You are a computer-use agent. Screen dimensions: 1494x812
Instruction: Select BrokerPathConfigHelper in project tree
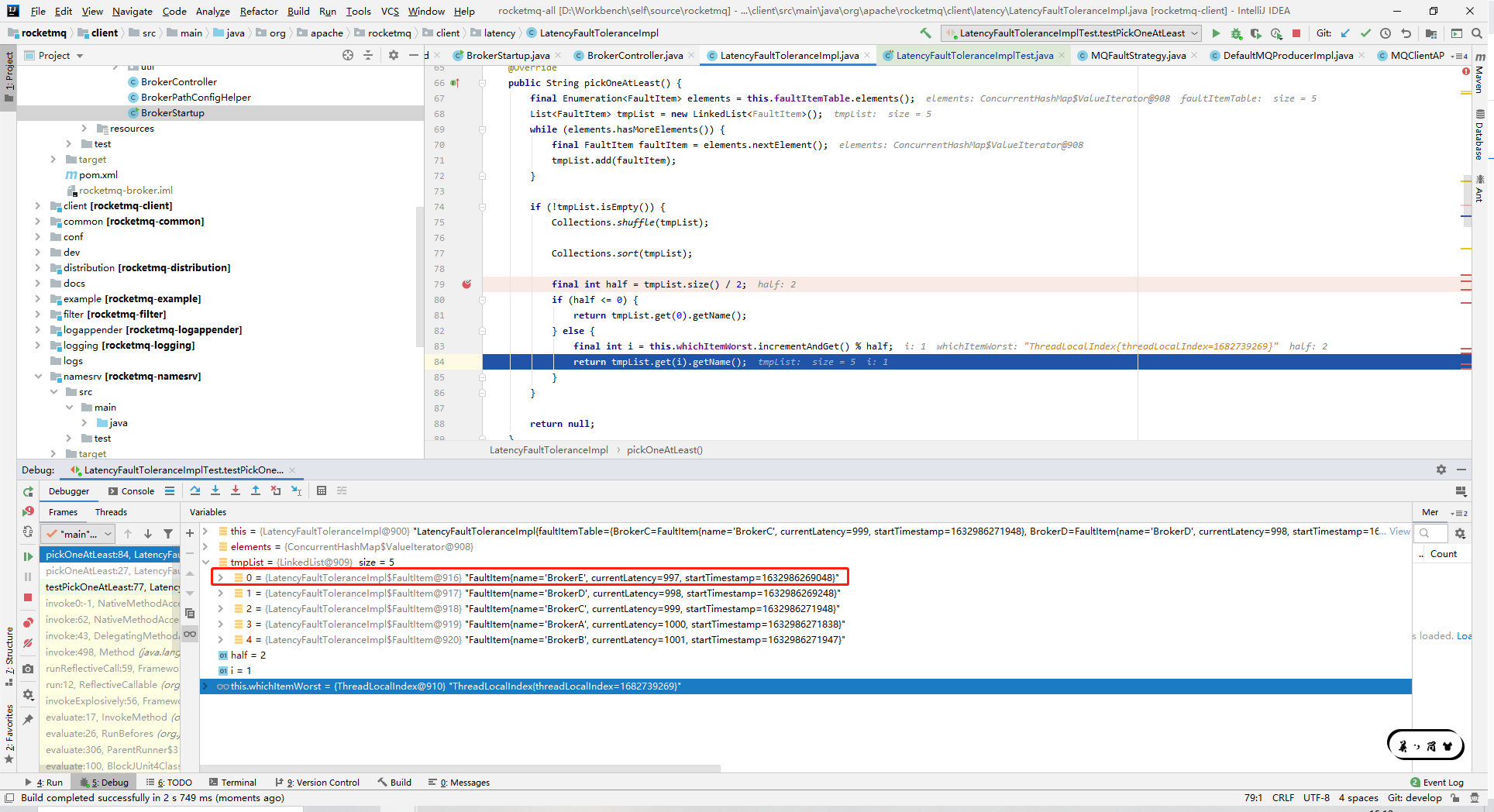[195, 98]
